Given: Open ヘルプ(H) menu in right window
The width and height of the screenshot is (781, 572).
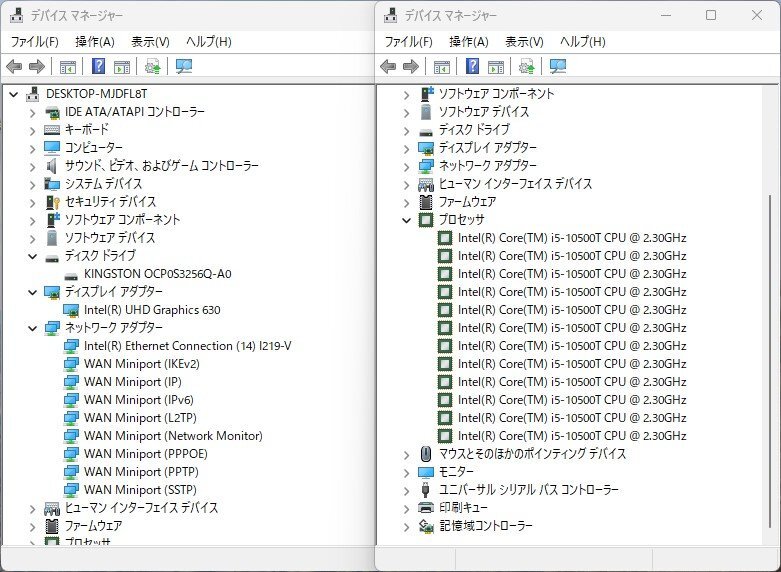Looking at the screenshot, I should click(583, 42).
